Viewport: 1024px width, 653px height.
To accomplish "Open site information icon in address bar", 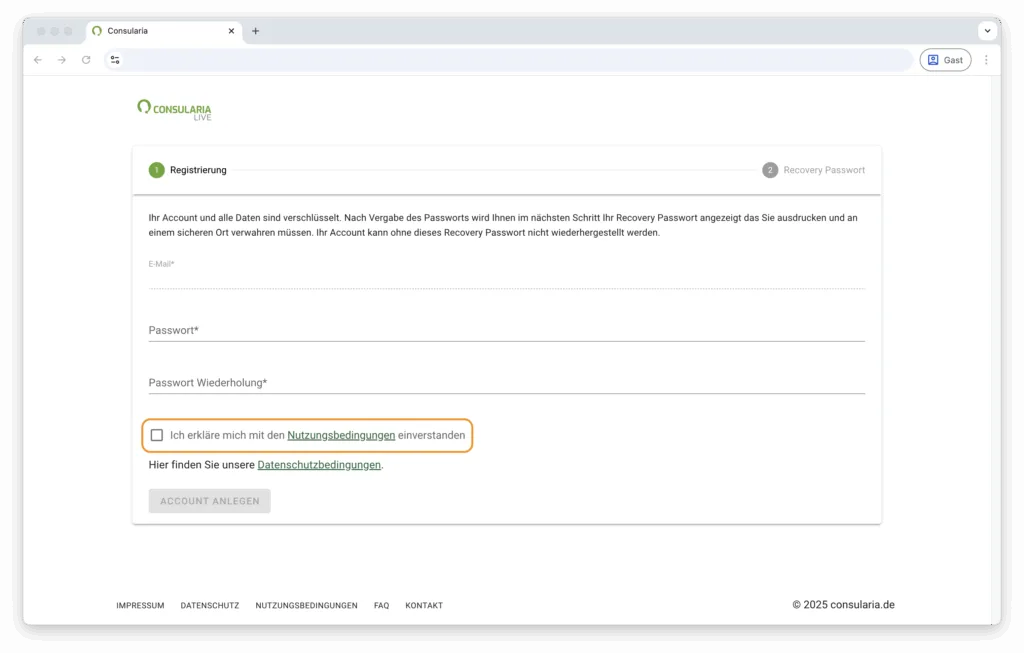I will pyautogui.click(x=115, y=60).
